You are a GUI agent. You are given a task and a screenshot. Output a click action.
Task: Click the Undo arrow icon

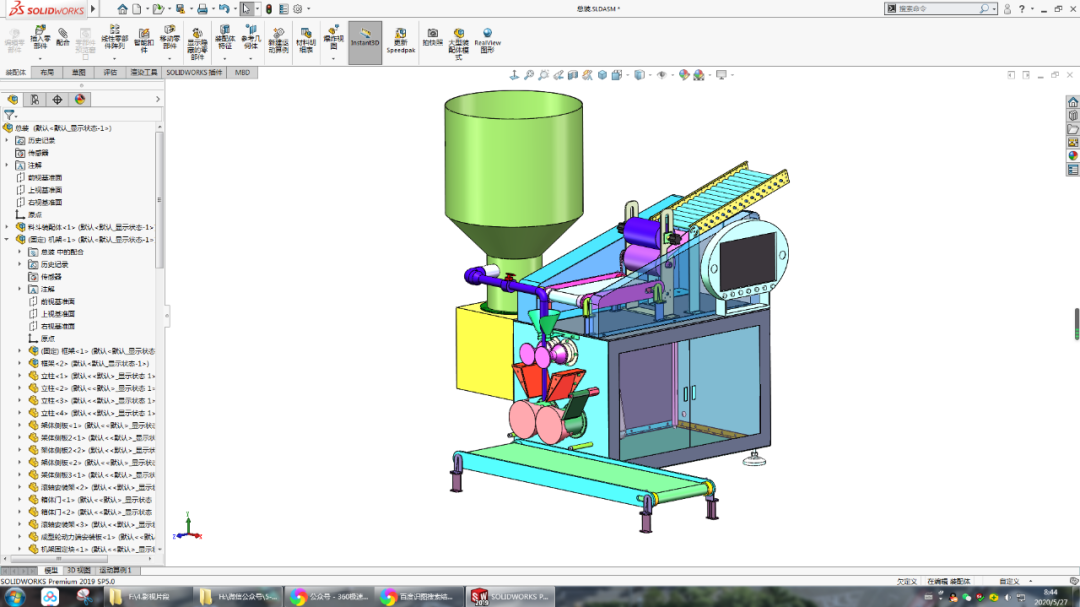224,9
